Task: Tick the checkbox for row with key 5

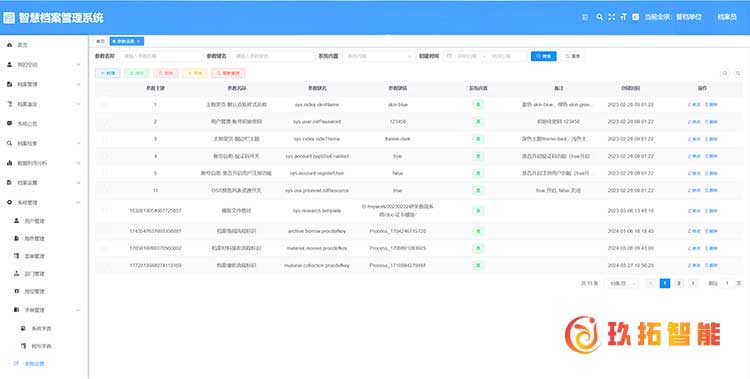Action: coord(104,173)
